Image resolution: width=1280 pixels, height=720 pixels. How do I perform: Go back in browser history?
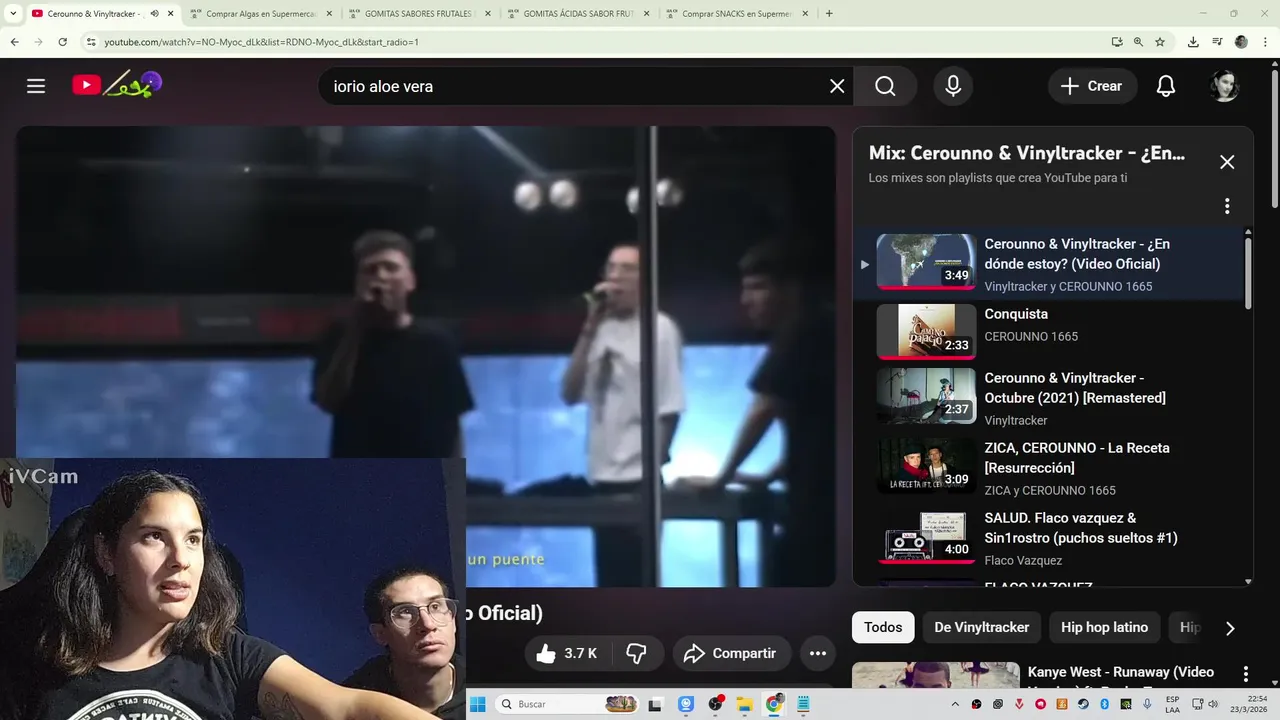[x=14, y=42]
